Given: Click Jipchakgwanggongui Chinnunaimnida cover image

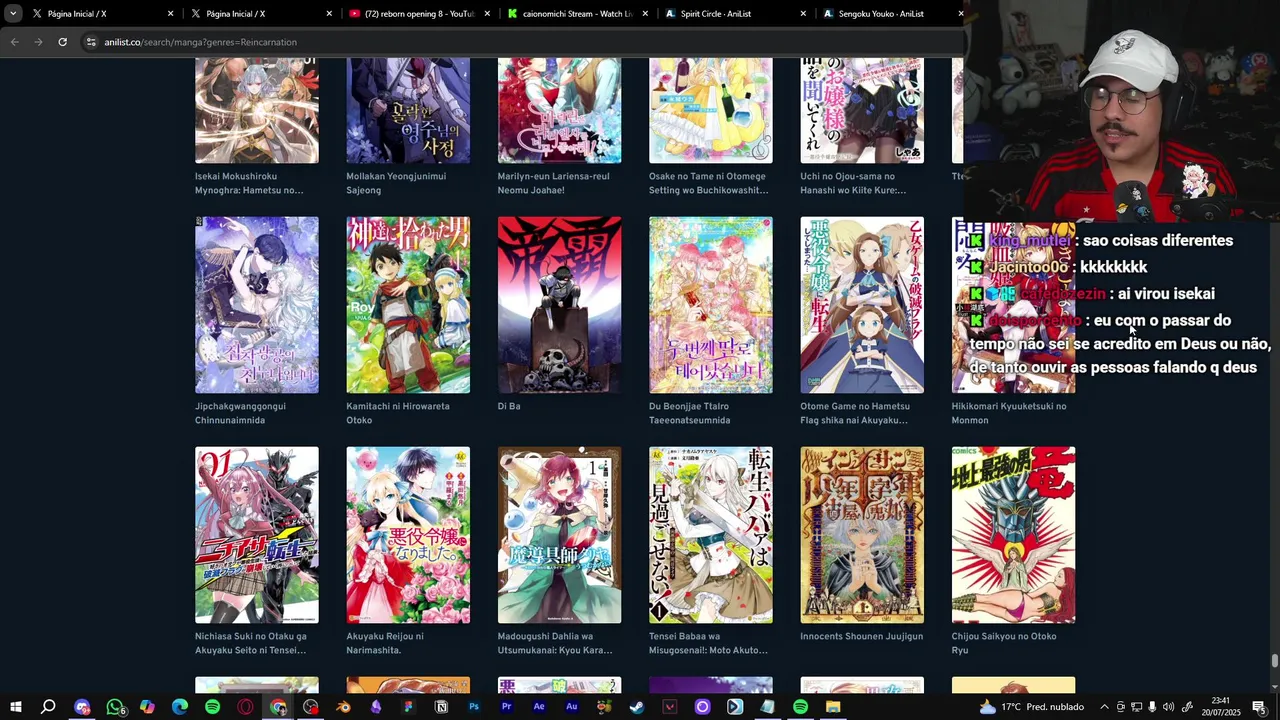Looking at the screenshot, I should (x=257, y=305).
